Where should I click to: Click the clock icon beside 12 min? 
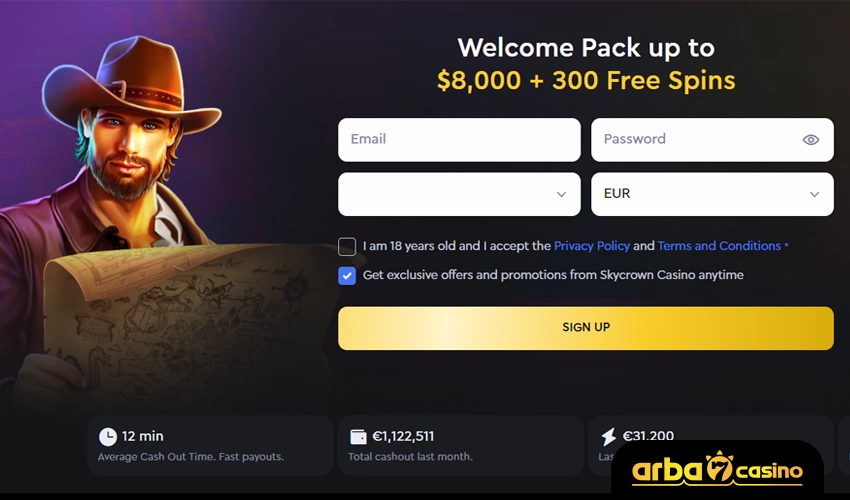click(x=107, y=437)
